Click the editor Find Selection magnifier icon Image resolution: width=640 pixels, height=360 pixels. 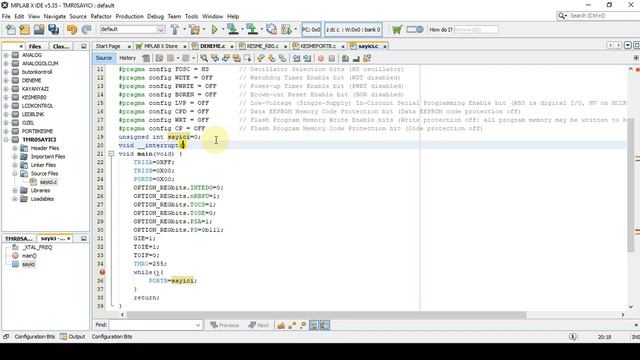pos(204,58)
